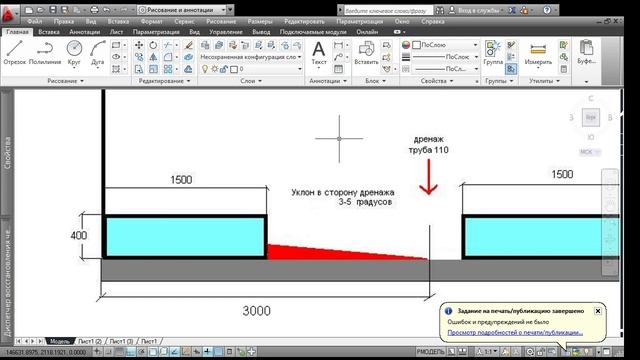Open the annotation scale 1:1 dropdown
Screen dimensions: 640x360
point(487,351)
